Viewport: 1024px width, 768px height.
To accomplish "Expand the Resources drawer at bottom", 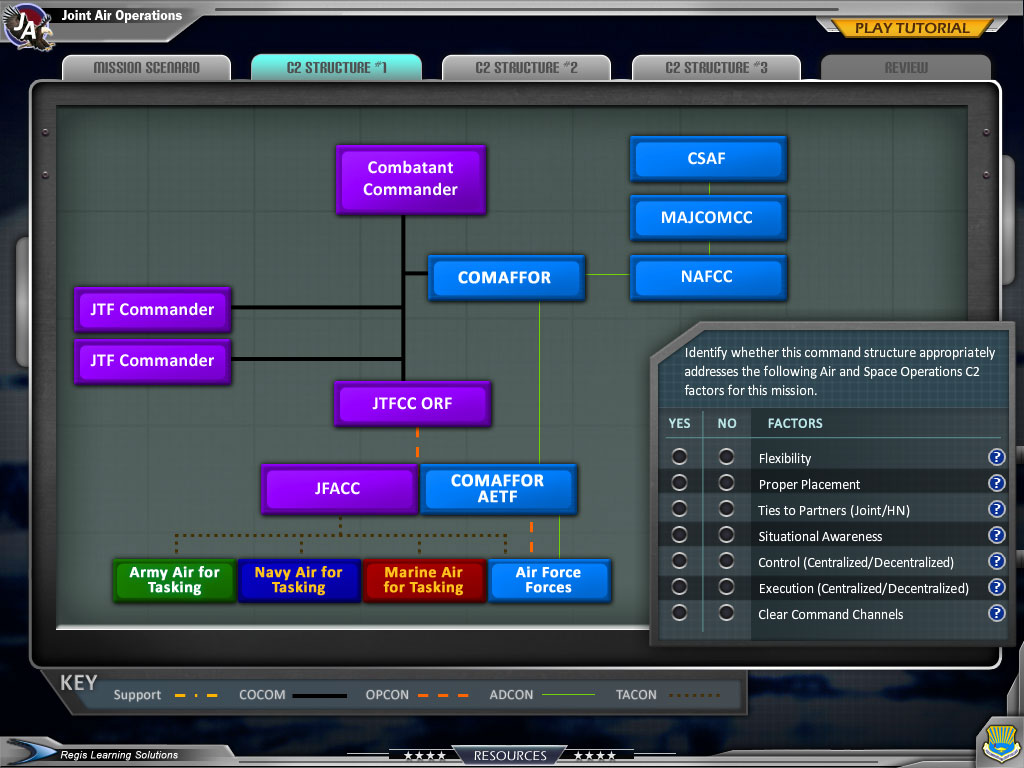I will tap(510, 755).
